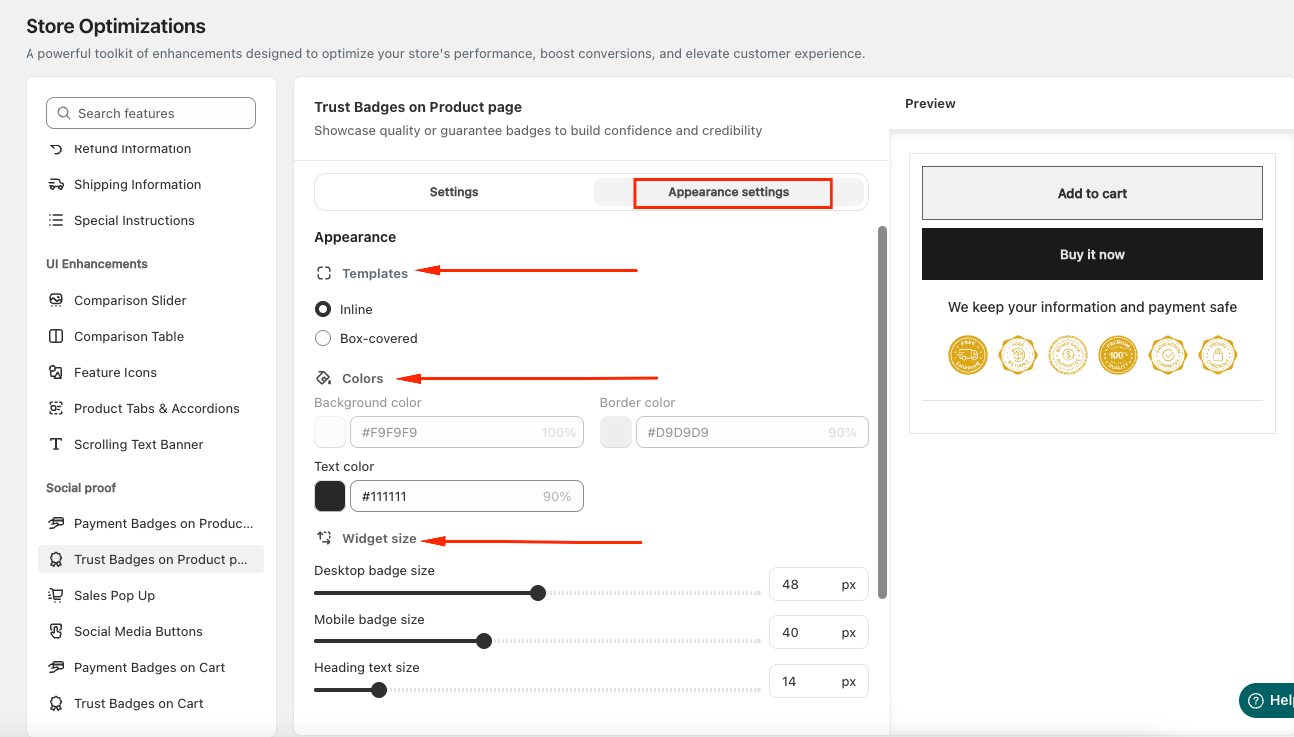
Task: Select the Box-covered template option
Action: coord(323,338)
